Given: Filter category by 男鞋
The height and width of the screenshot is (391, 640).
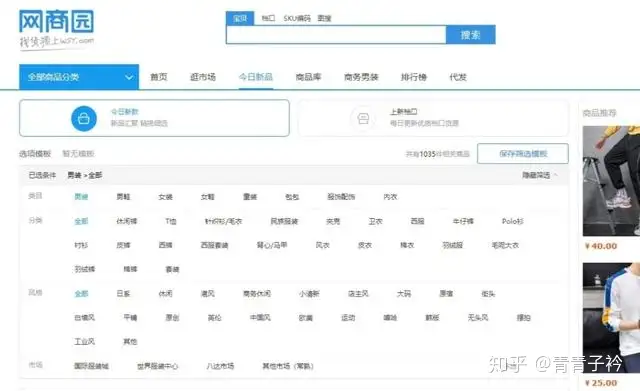Looking at the screenshot, I should coord(123,197).
